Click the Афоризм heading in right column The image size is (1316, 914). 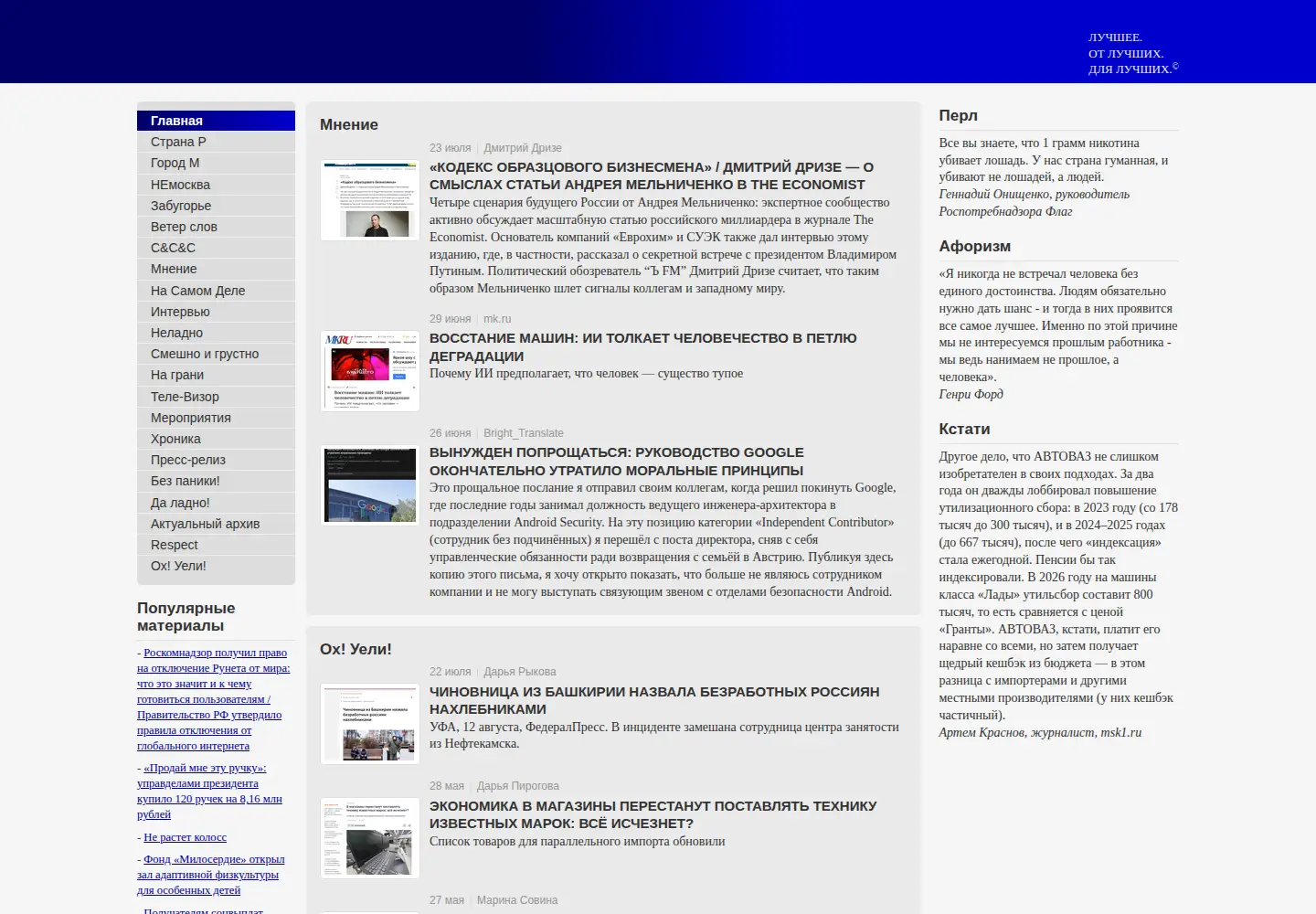(x=975, y=246)
